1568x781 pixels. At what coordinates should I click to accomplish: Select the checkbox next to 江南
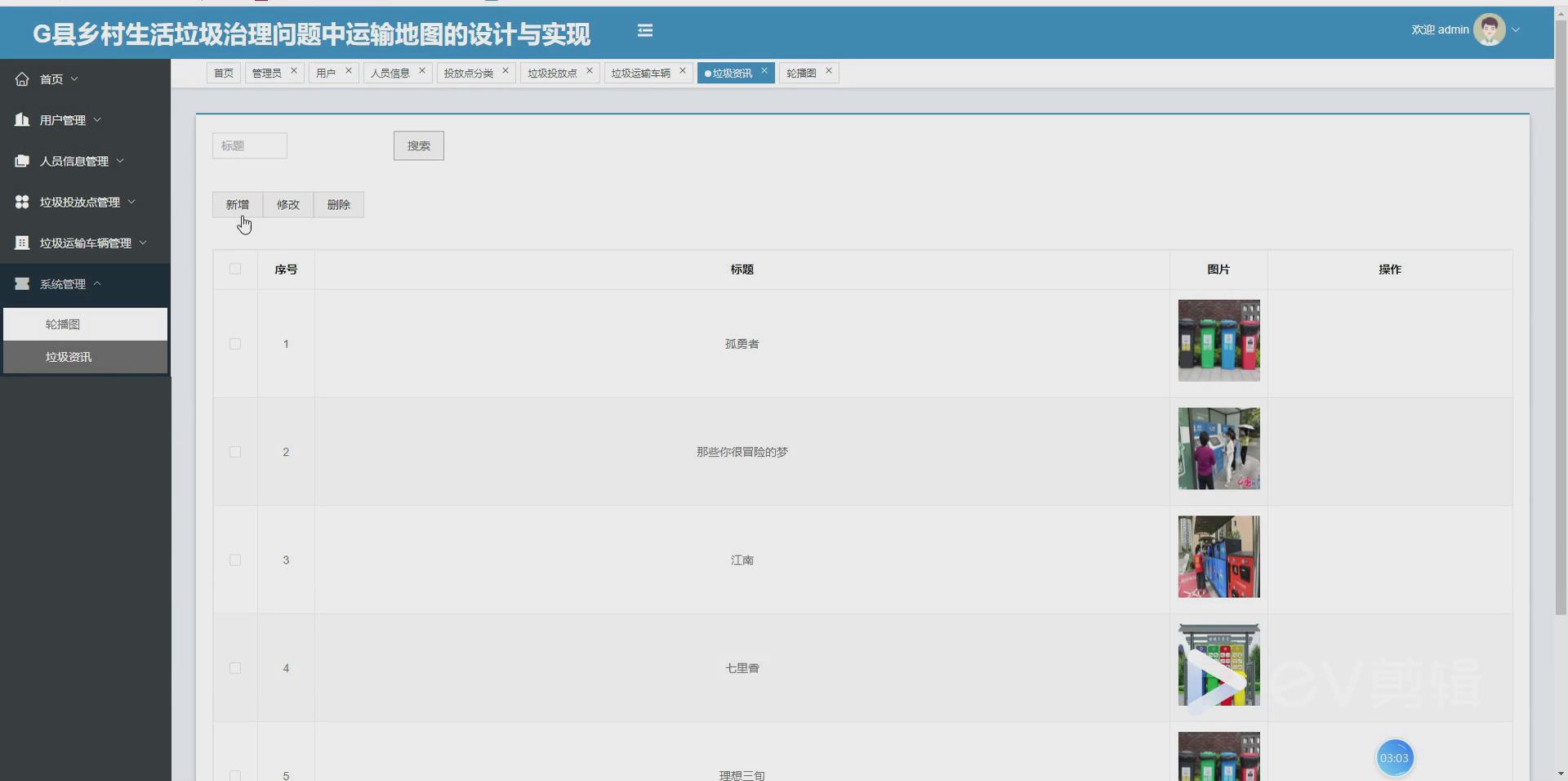tap(234, 560)
